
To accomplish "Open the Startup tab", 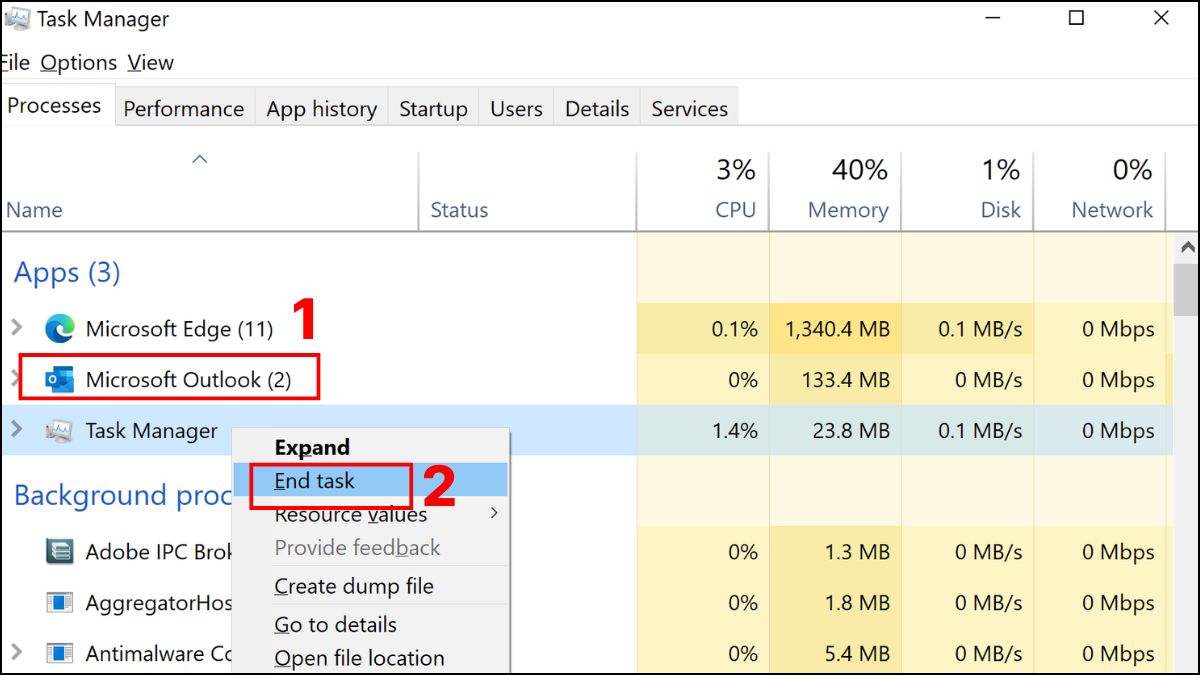I will pyautogui.click(x=433, y=109).
